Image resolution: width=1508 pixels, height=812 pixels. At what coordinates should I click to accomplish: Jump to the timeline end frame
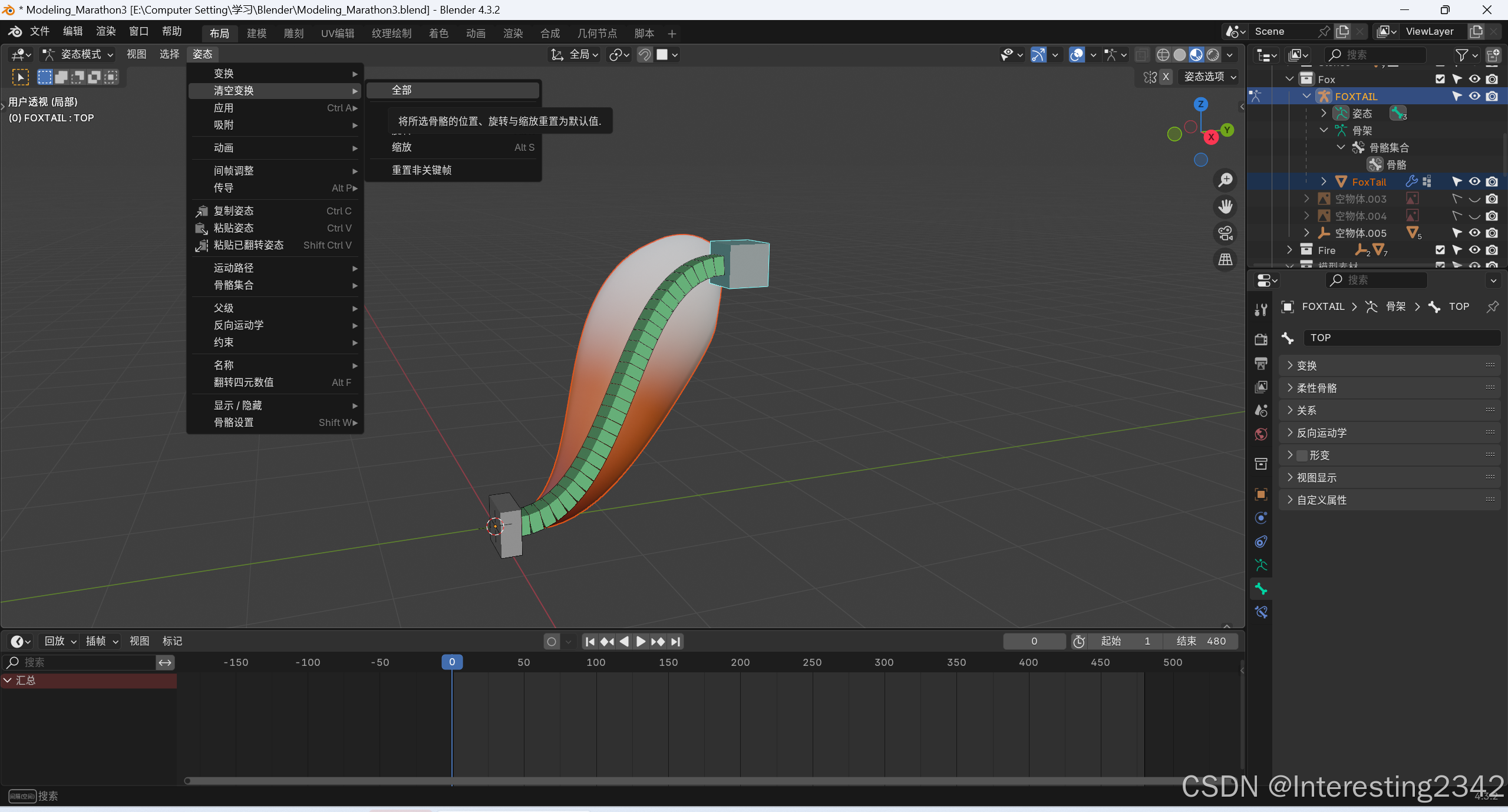pyautogui.click(x=676, y=641)
